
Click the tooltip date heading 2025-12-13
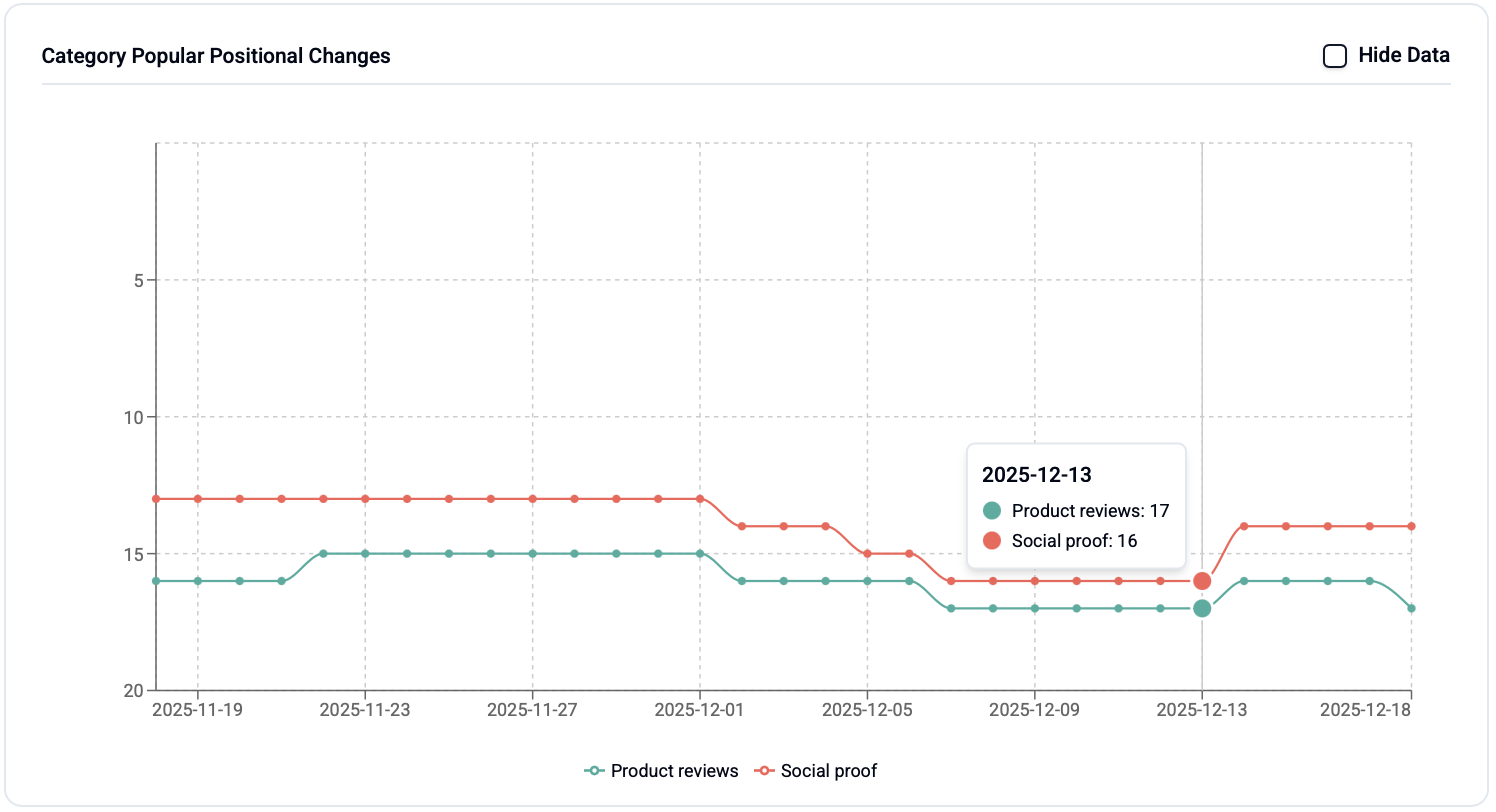(1036, 475)
